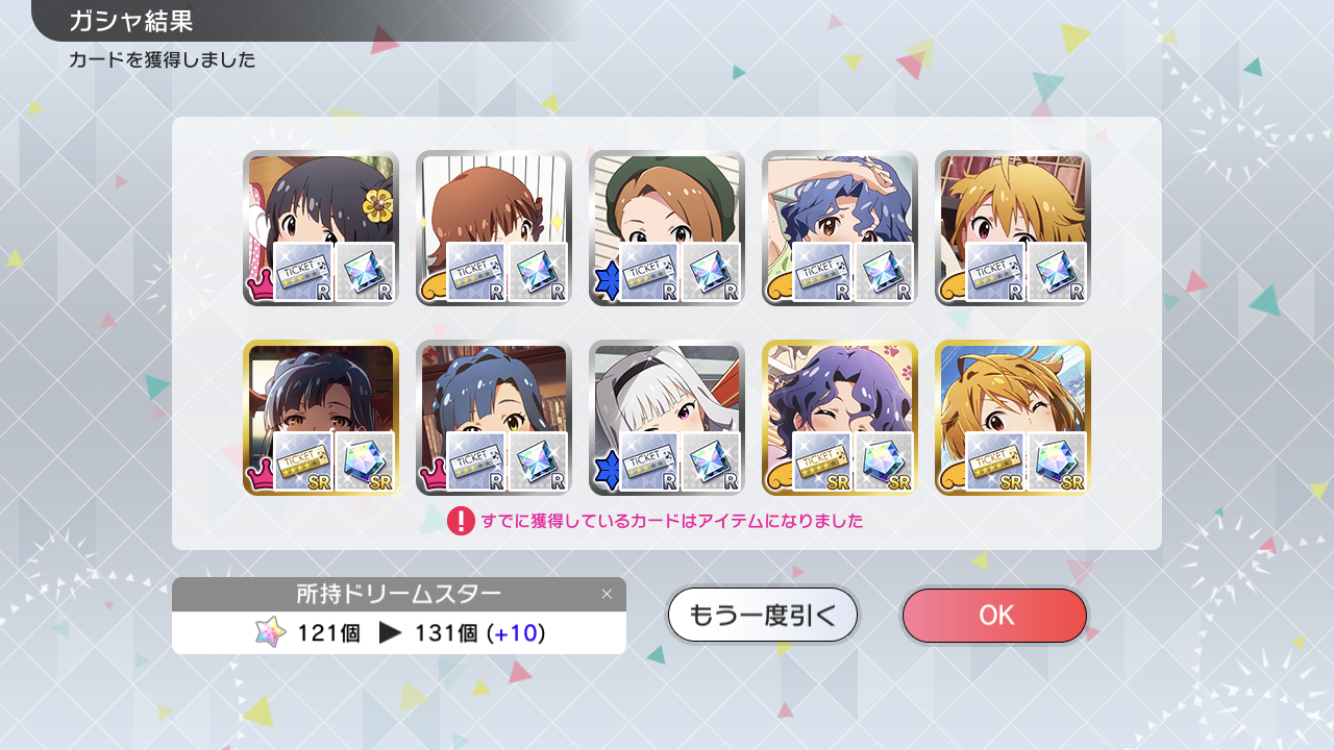Select the brown ponytail girl card in top row

click(494, 228)
